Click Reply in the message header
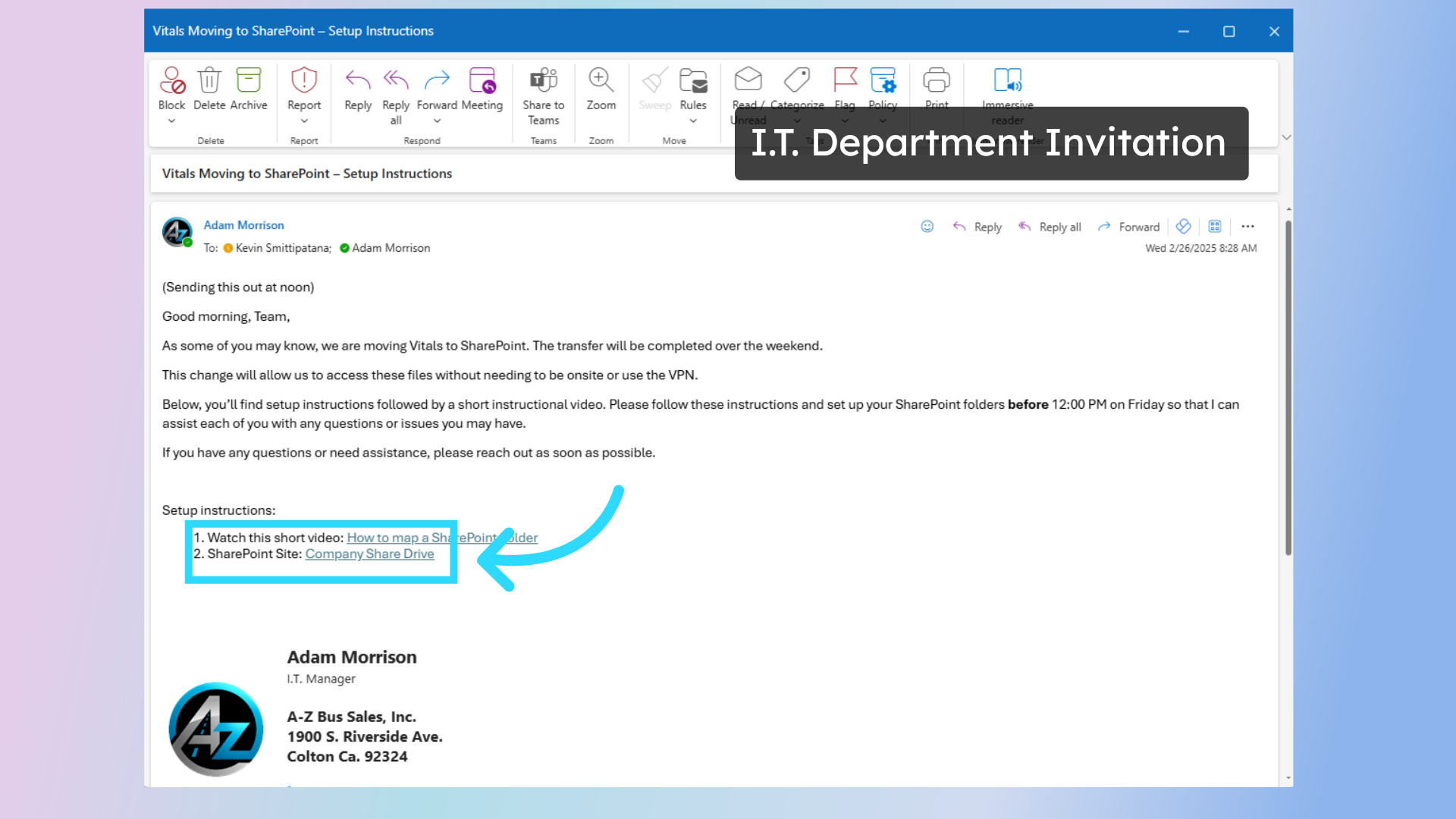This screenshot has height=819, width=1456. (977, 227)
